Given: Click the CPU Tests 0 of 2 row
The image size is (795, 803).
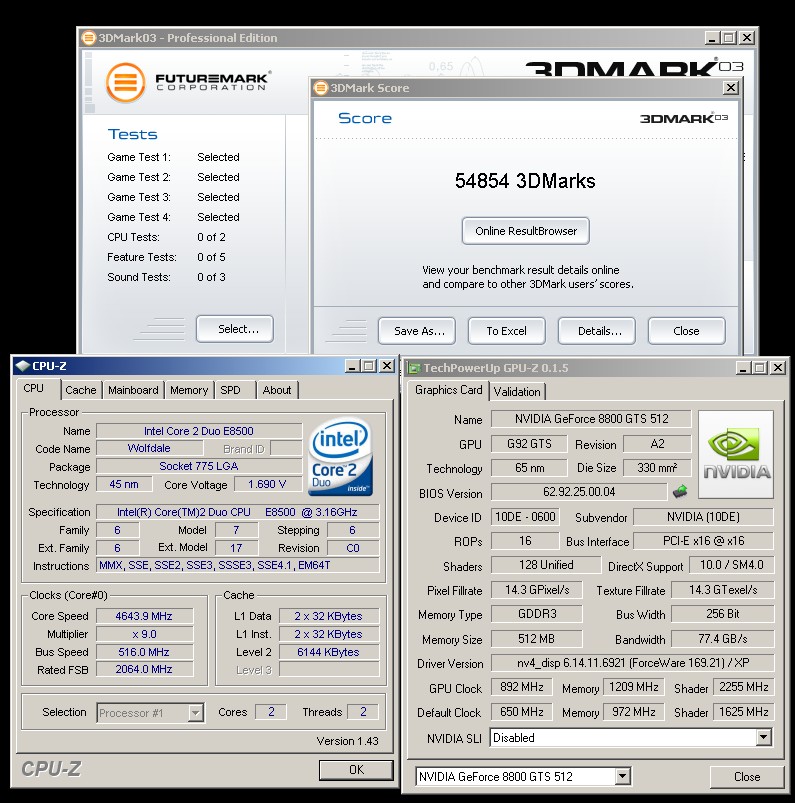Looking at the screenshot, I should 166,237.
